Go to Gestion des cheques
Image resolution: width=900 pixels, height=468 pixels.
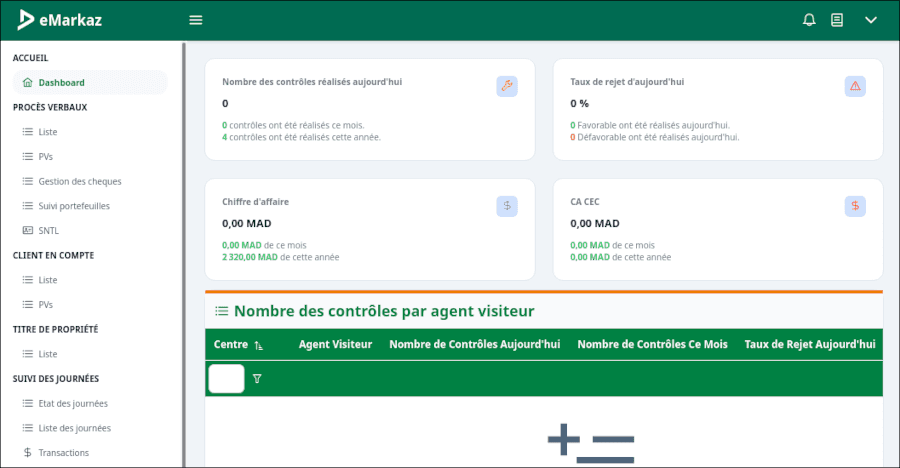[79, 181]
